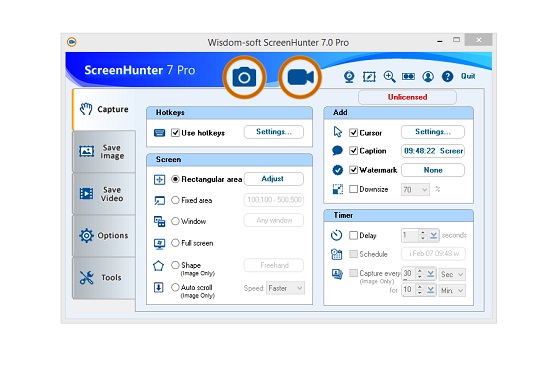This screenshot has width=550, height=373.
Task: Click the pentagon shape icon
Action: [x=159, y=266]
